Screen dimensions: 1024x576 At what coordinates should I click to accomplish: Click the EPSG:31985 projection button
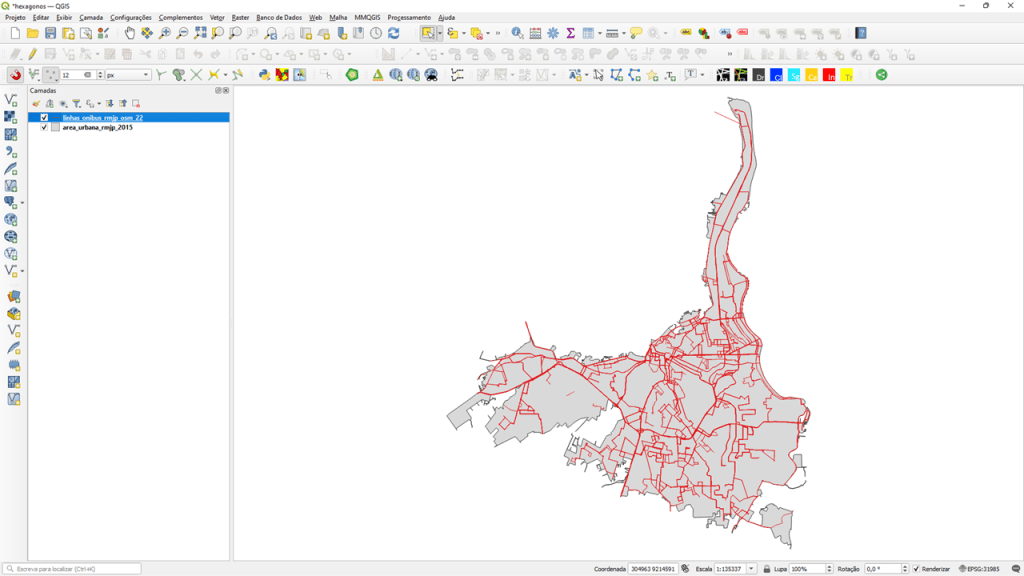[978, 569]
